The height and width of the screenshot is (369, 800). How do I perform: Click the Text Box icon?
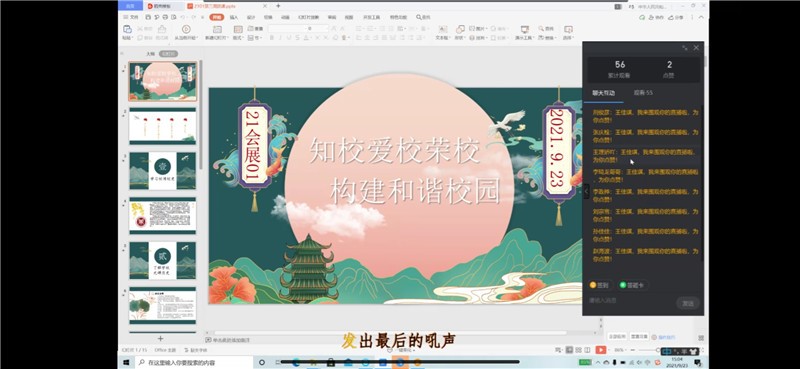point(442,29)
